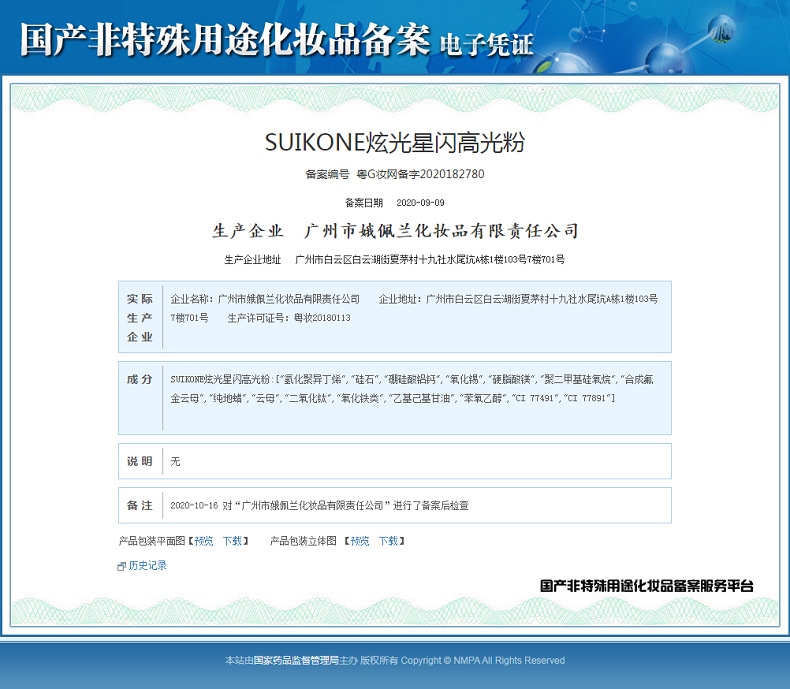This screenshot has height=689, width=790.
Task: Select the 成分 ingredients section label
Action: click(140, 380)
